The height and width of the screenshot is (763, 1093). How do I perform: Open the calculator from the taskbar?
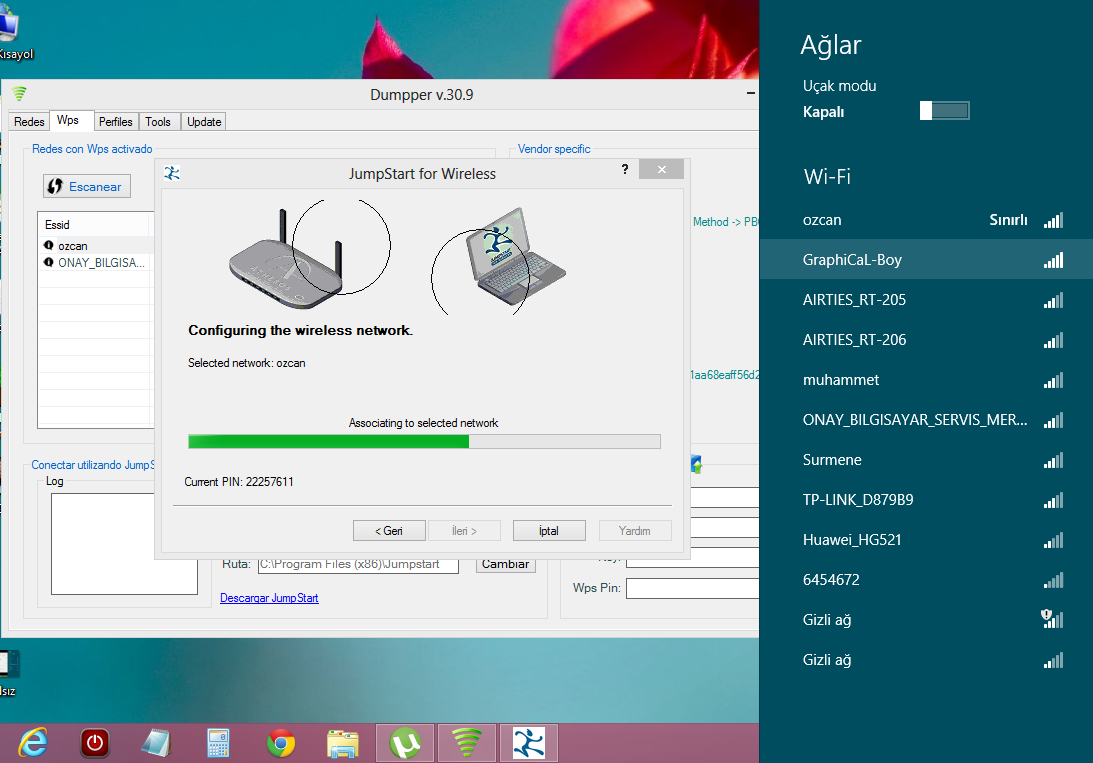[x=218, y=743]
